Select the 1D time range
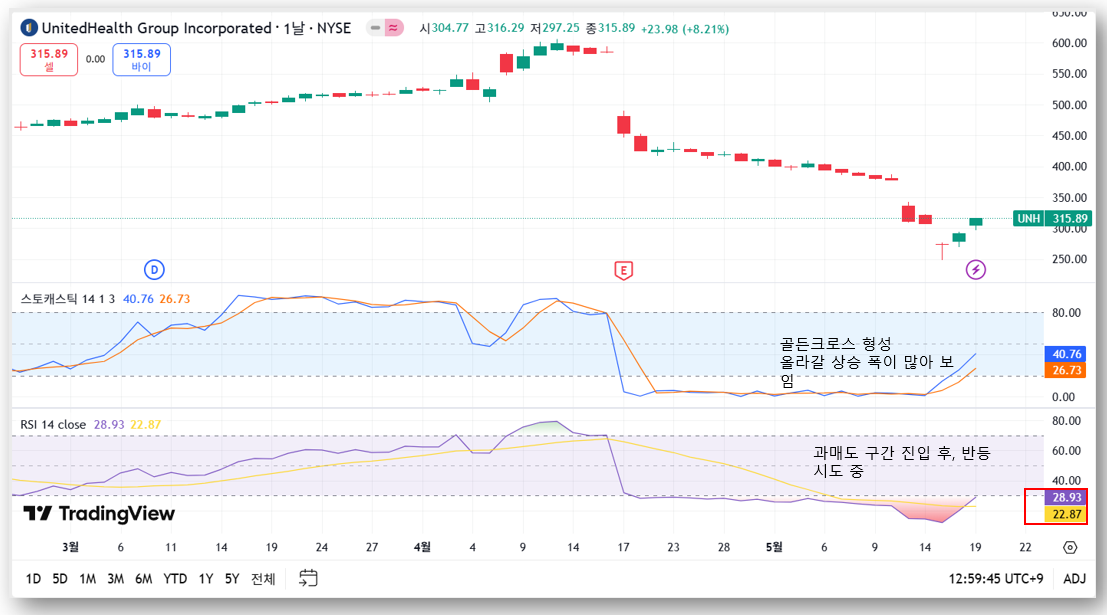Screen dimensions: 1107x615 tap(33, 579)
